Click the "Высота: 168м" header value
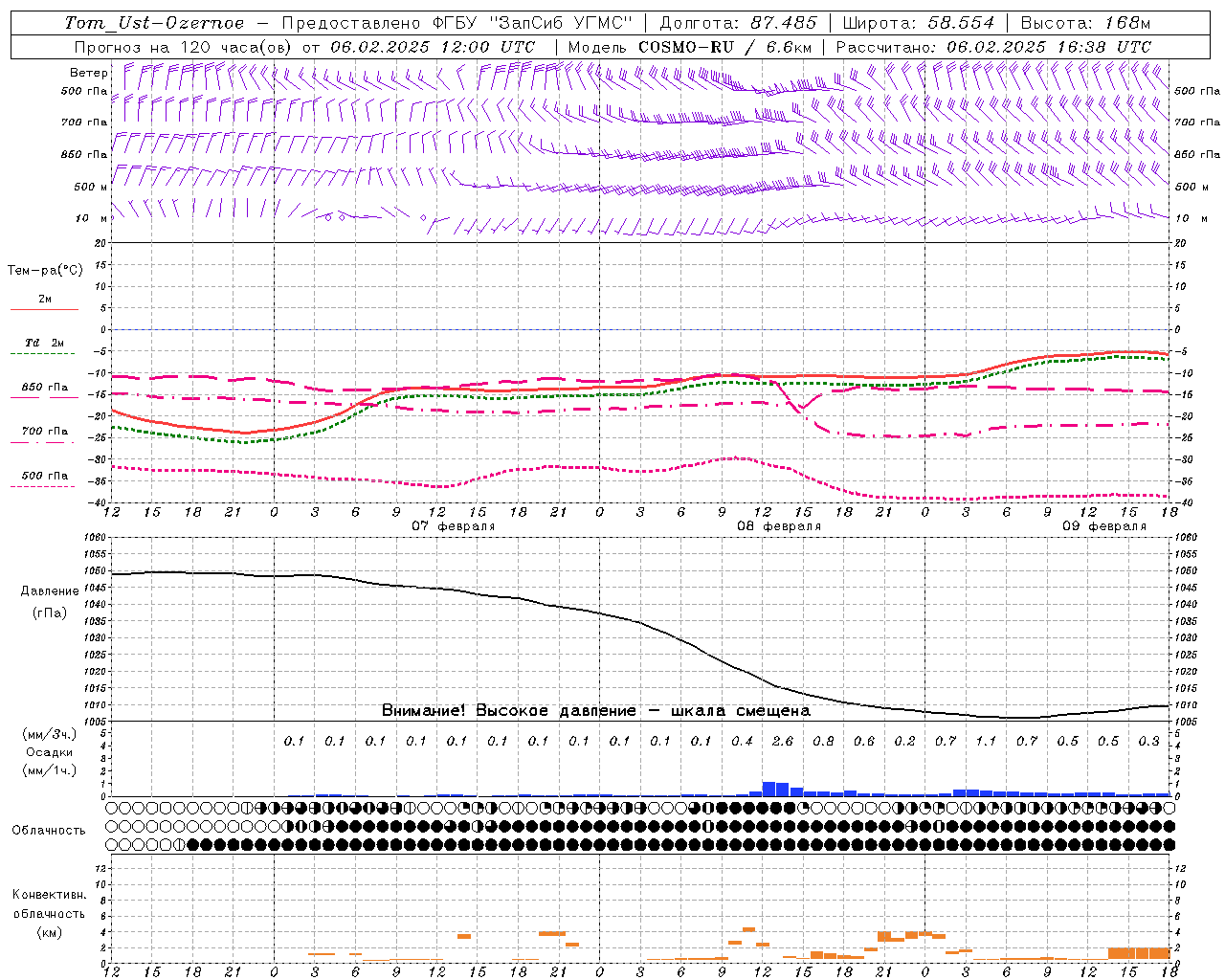 point(1085,23)
